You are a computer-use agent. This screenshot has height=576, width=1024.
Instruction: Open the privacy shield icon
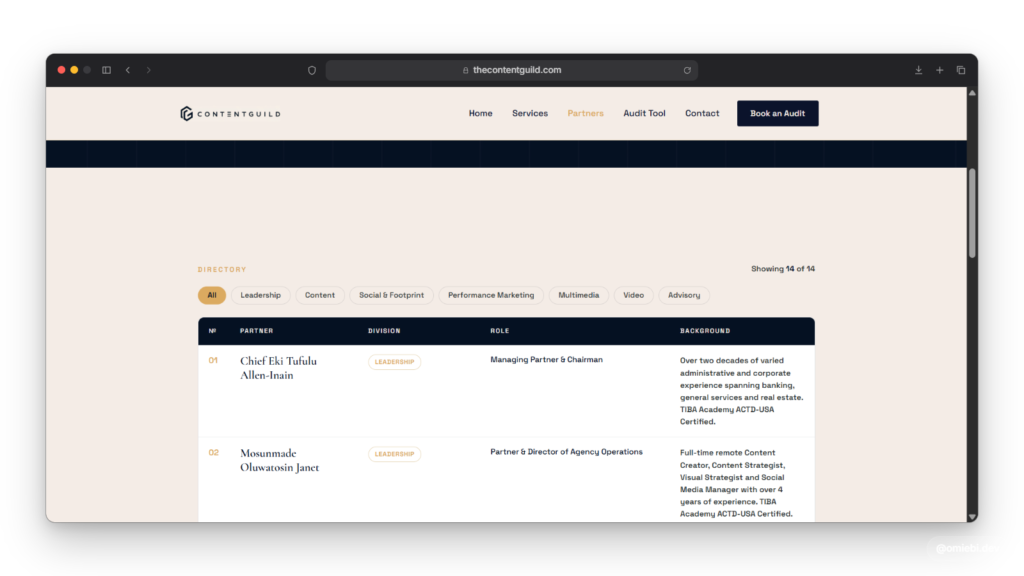(x=312, y=70)
